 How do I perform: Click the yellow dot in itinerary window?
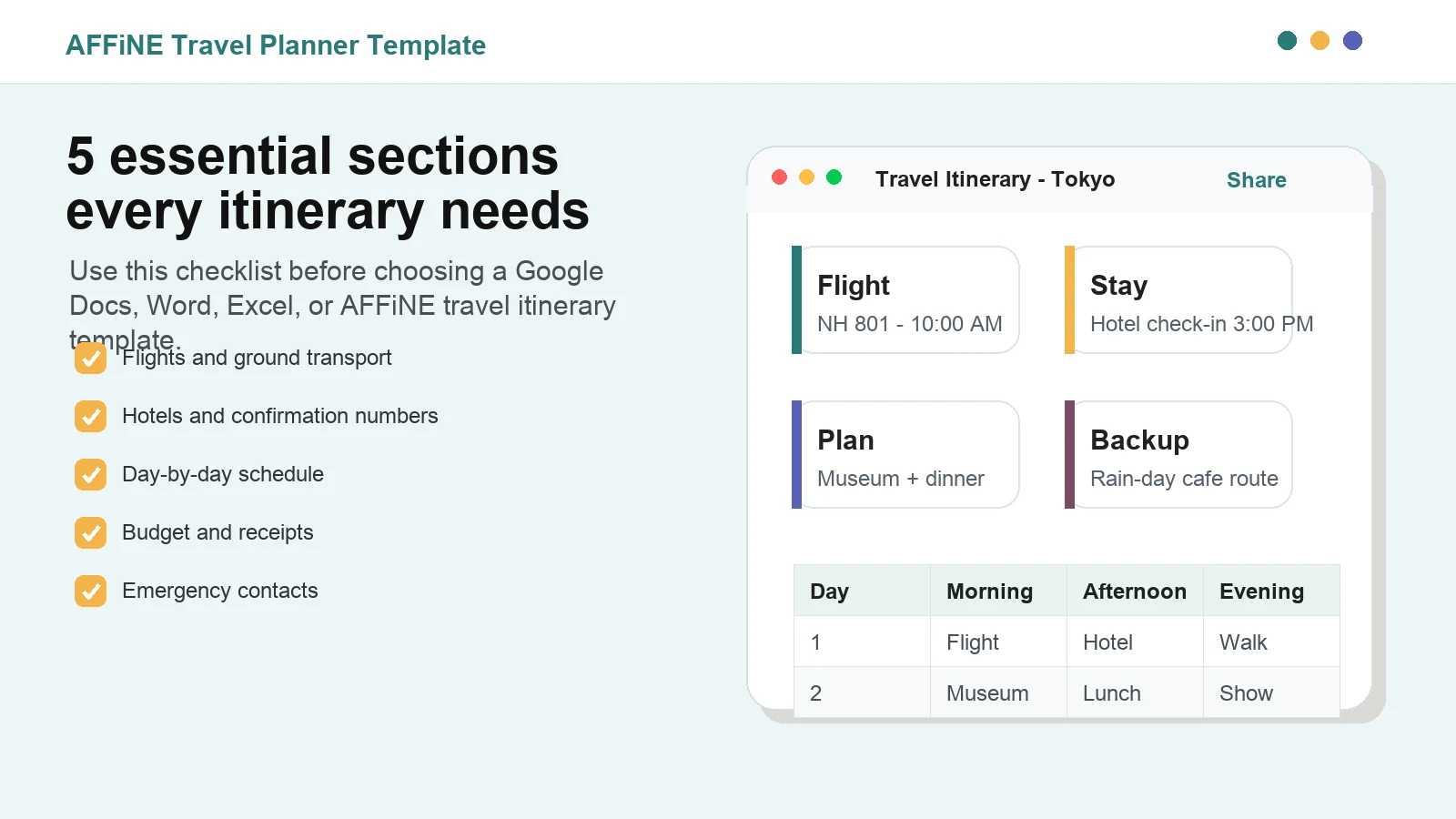(806, 177)
